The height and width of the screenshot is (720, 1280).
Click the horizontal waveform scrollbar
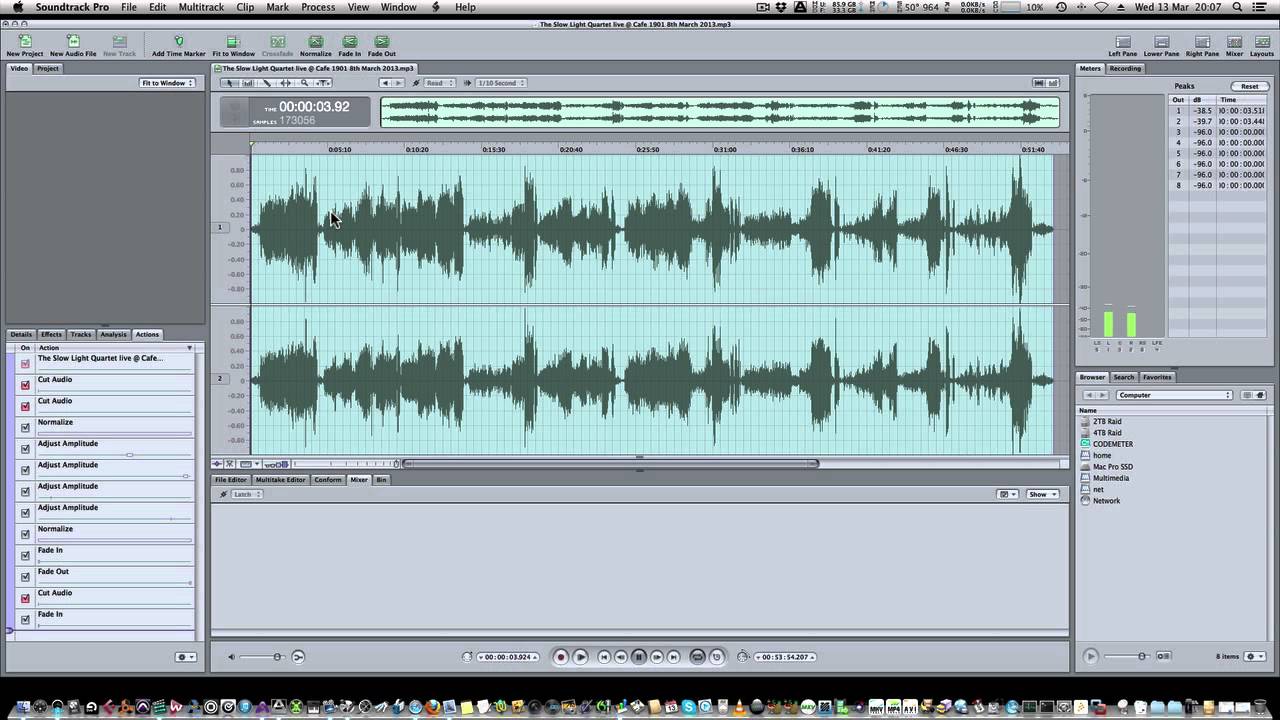pyautogui.click(x=611, y=464)
